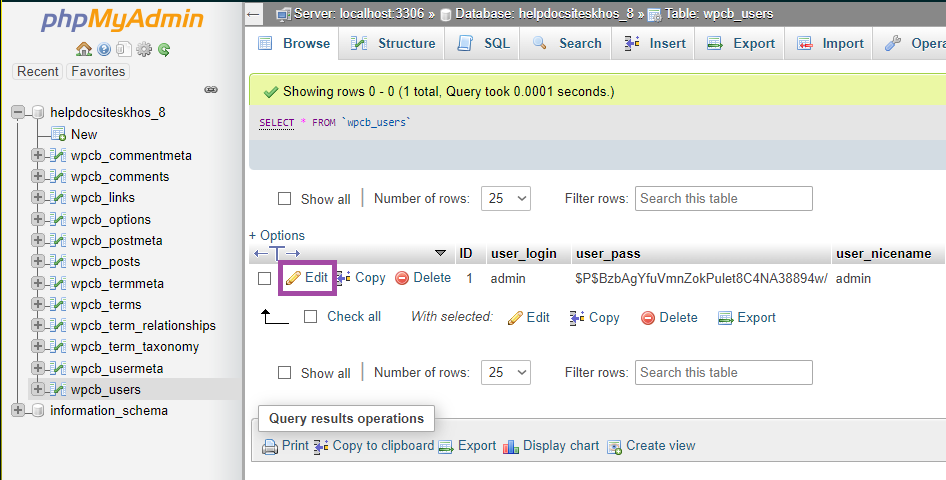
Task: Sort by user_pass column header
Action: [x=608, y=254]
